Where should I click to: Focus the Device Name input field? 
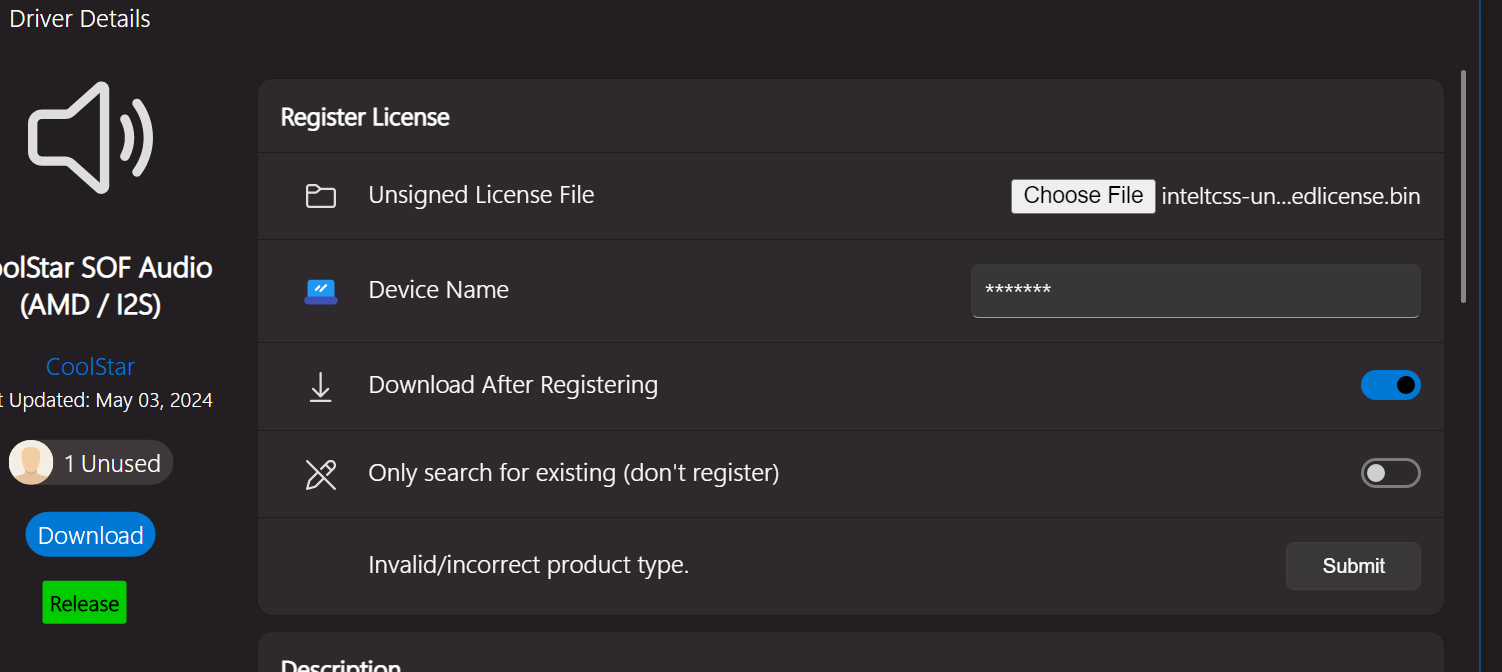pos(1195,291)
